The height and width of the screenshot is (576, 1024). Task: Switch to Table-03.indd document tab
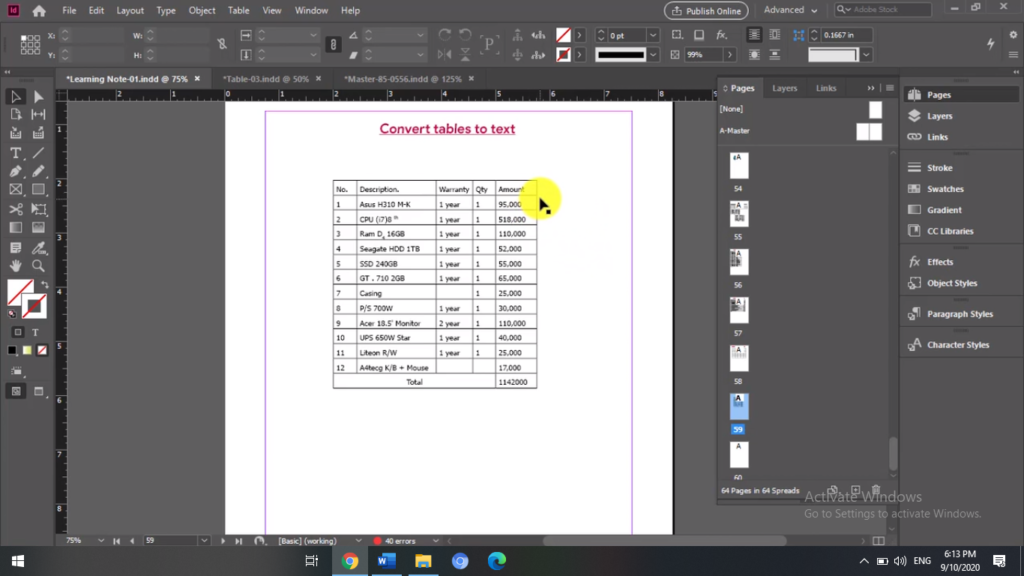pyautogui.click(x=265, y=79)
